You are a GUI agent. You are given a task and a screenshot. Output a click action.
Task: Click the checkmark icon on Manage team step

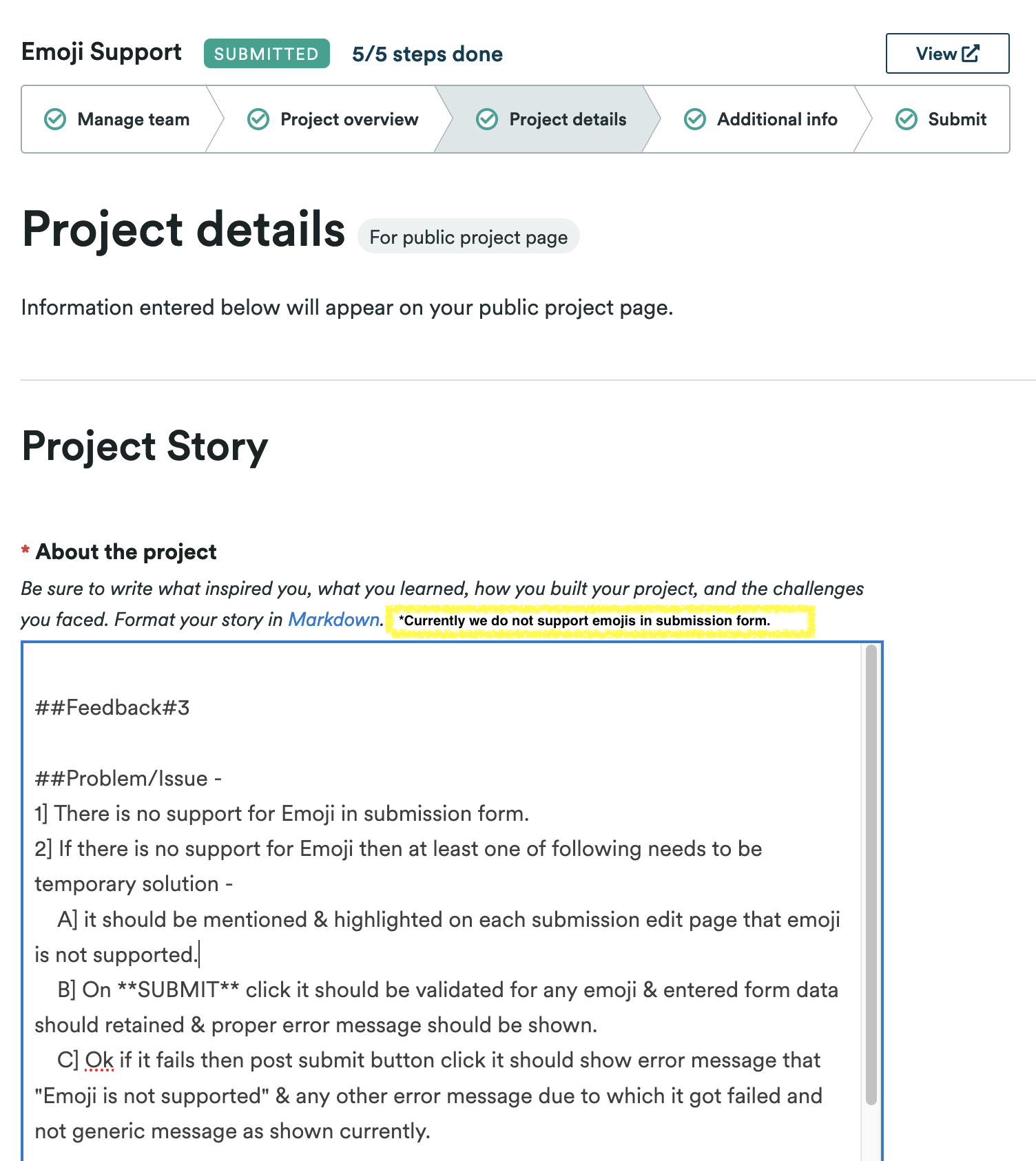tap(56, 119)
